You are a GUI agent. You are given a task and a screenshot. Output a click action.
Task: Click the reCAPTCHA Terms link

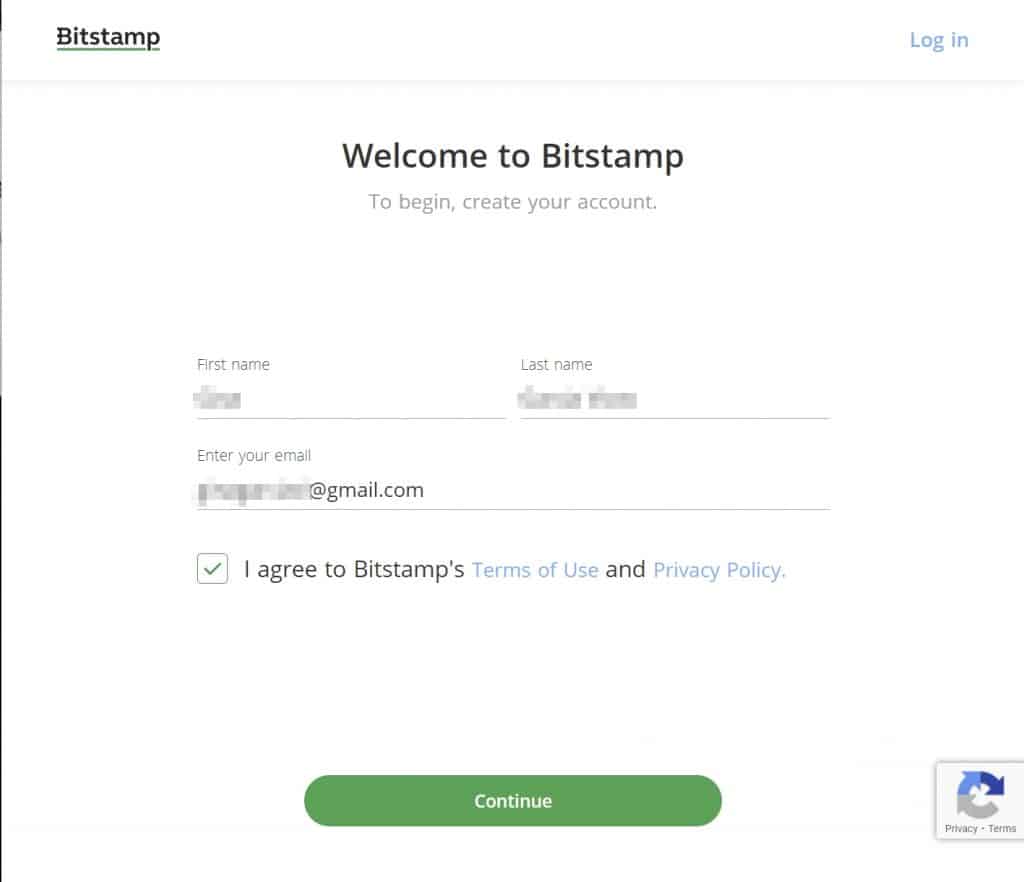coord(1001,828)
